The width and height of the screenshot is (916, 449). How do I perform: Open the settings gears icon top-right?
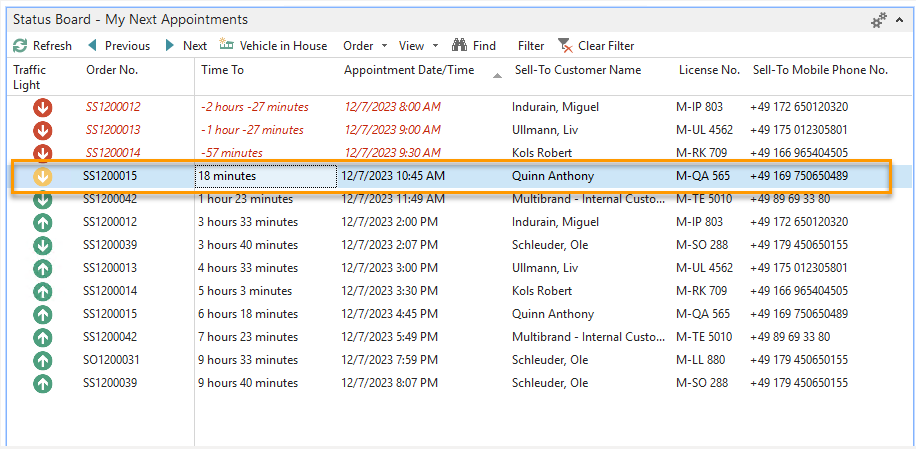point(879,20)
